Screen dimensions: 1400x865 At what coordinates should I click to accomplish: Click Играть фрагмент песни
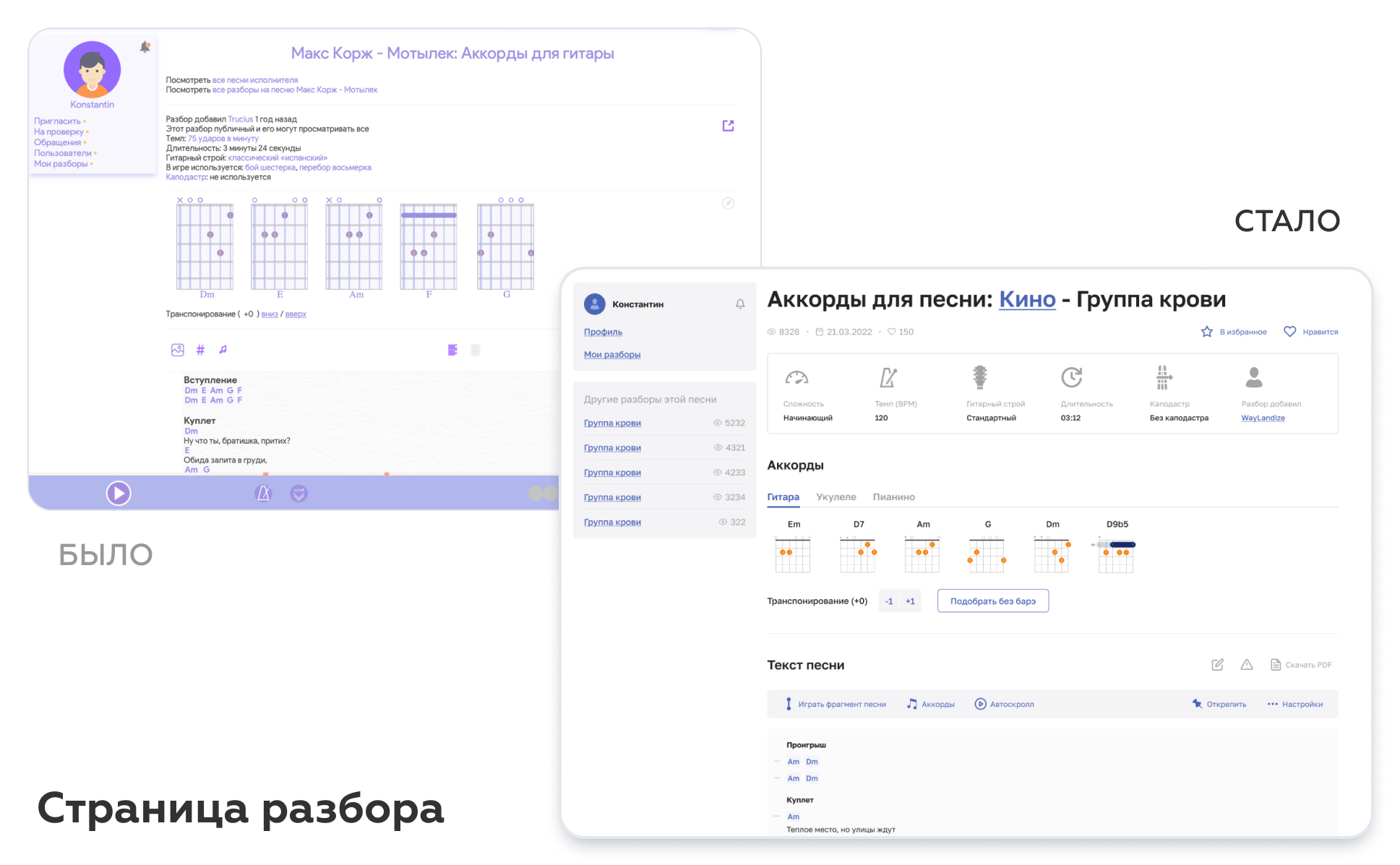(x=836, y=704)
